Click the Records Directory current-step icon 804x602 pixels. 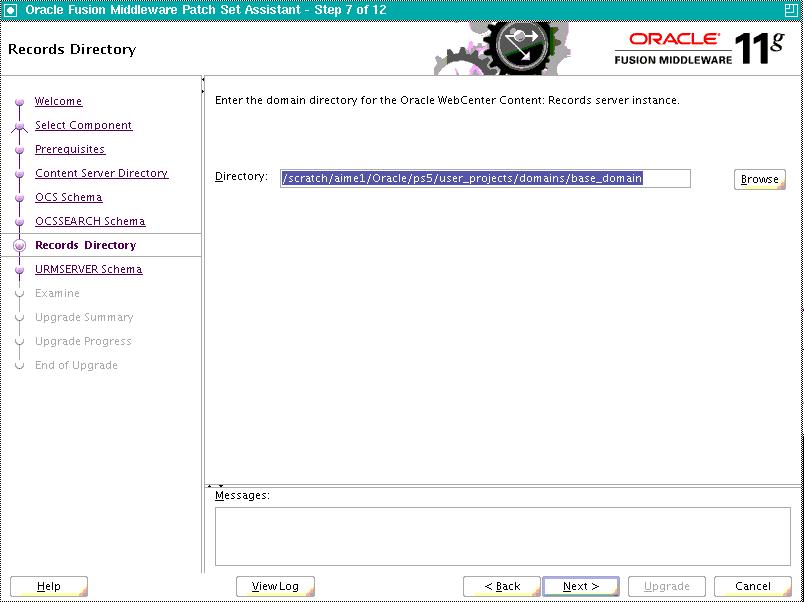pyautogui.click(x=20, y=246)
